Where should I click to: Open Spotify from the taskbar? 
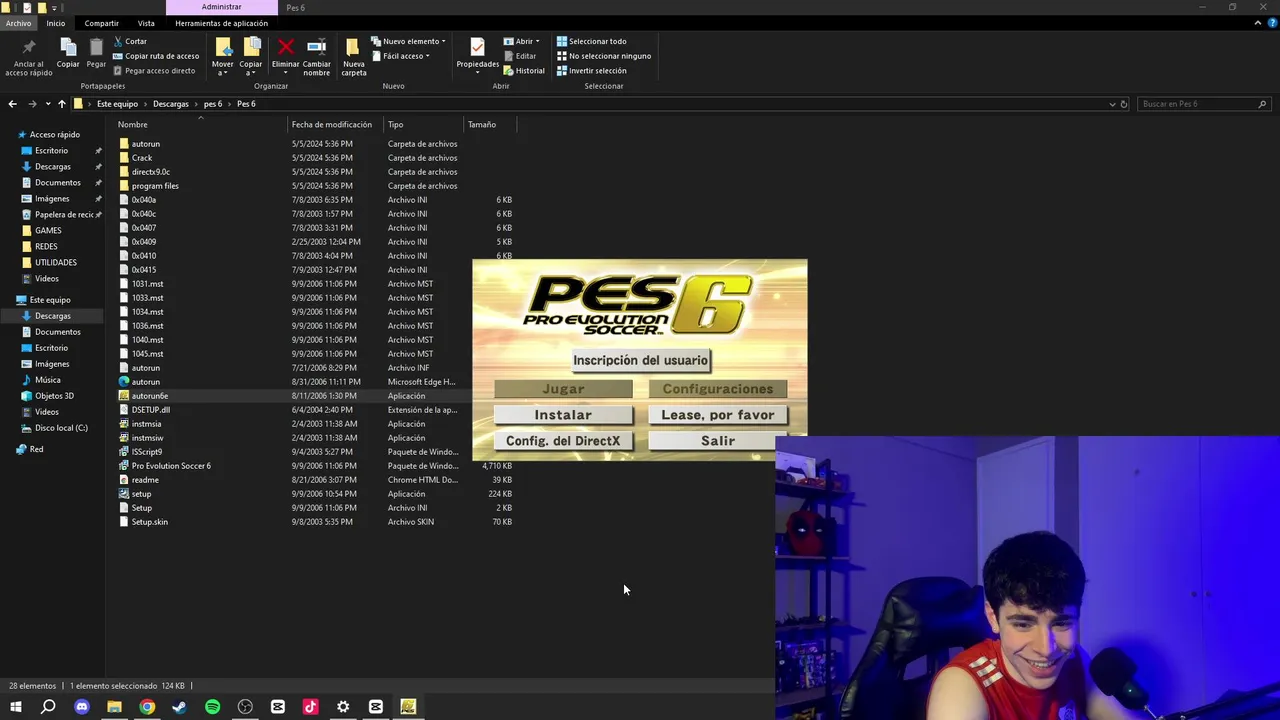pyautogui.click(x=212, y=707)
